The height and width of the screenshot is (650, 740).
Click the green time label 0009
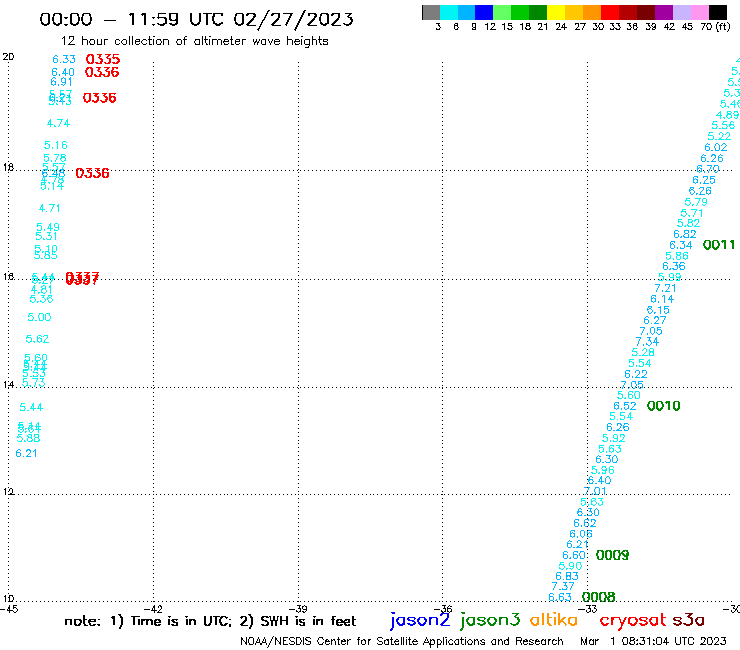[x=612, y=555]
